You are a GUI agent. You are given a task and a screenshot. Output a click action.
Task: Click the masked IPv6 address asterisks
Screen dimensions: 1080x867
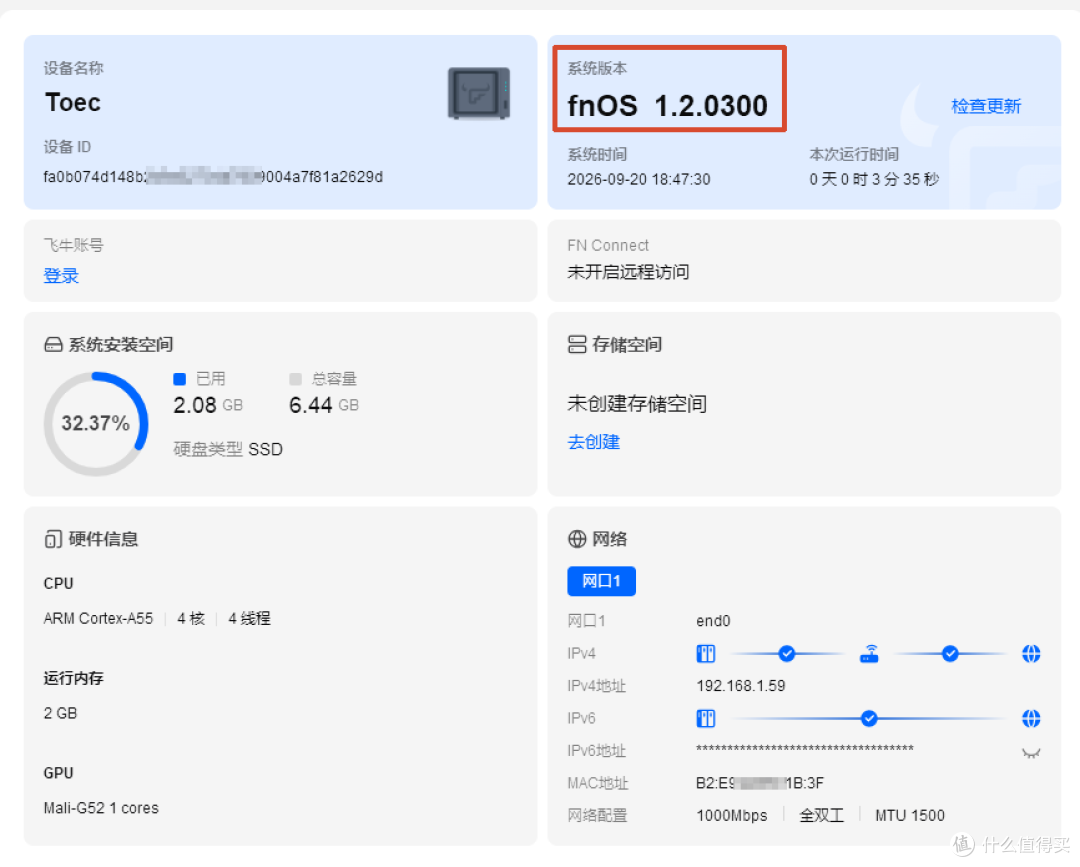click(x=804, y=749)
